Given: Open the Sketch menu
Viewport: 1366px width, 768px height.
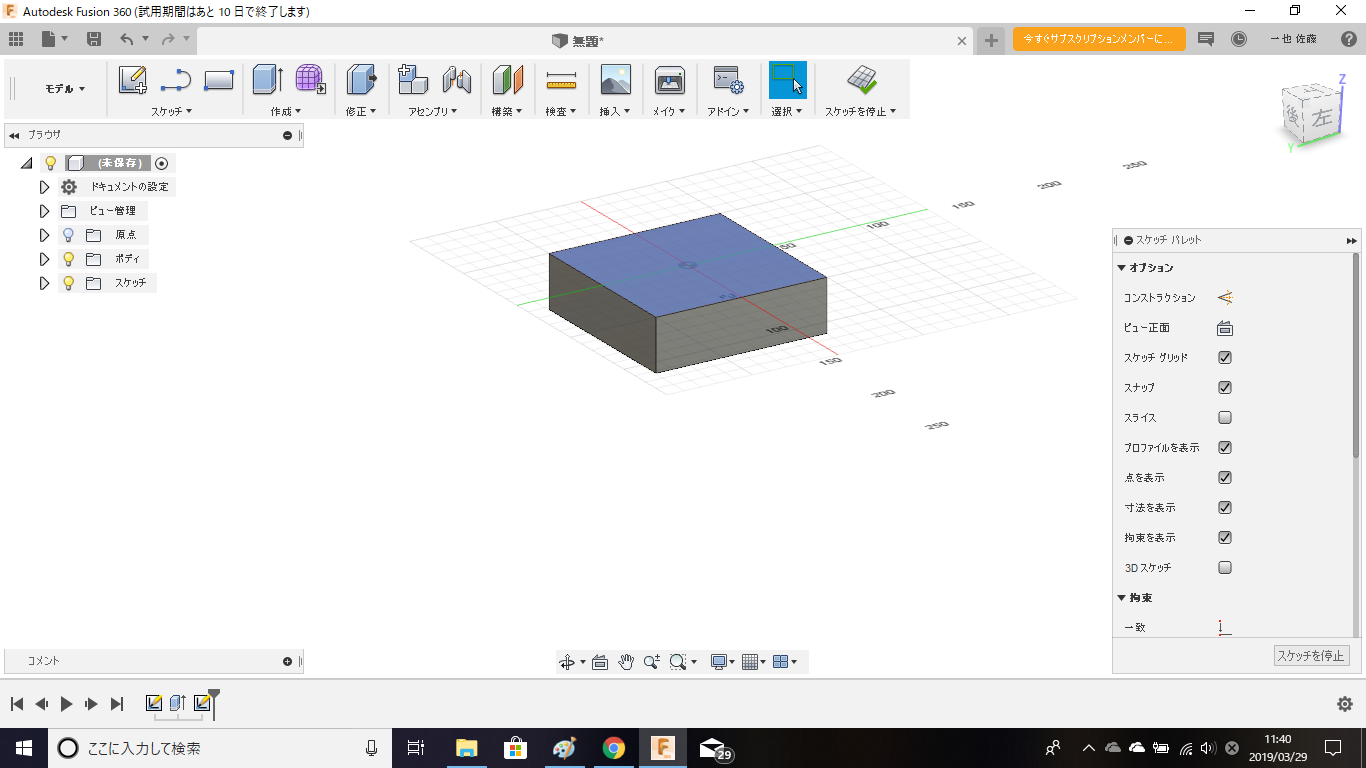Looking at the screenshot, I should coord(172,112).
